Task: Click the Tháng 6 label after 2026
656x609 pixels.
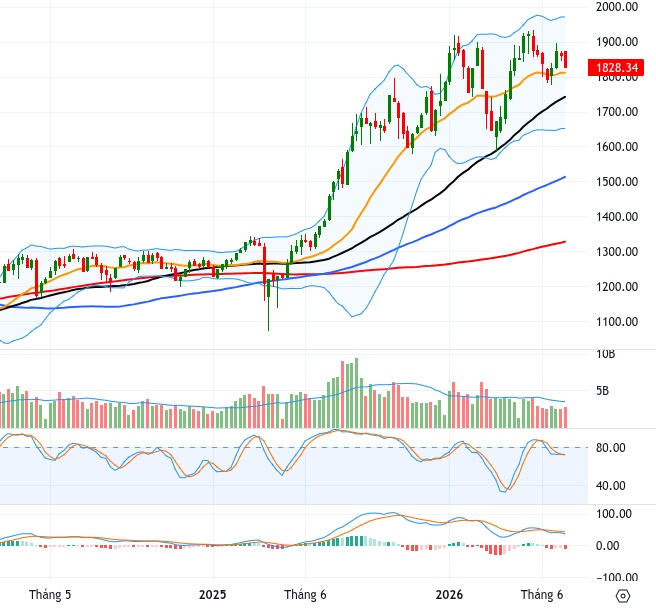Action: 542,594
